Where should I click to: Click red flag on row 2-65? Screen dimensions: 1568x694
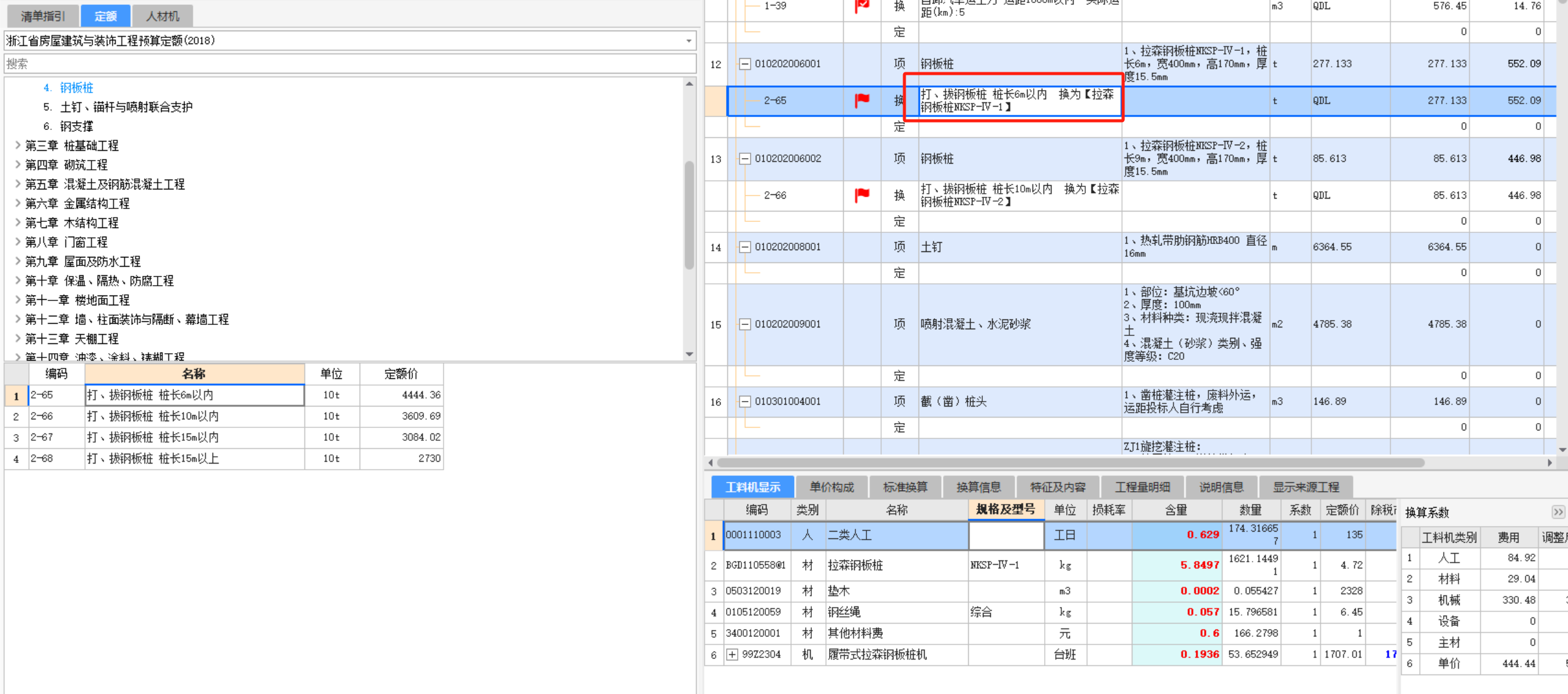(862, 100)
